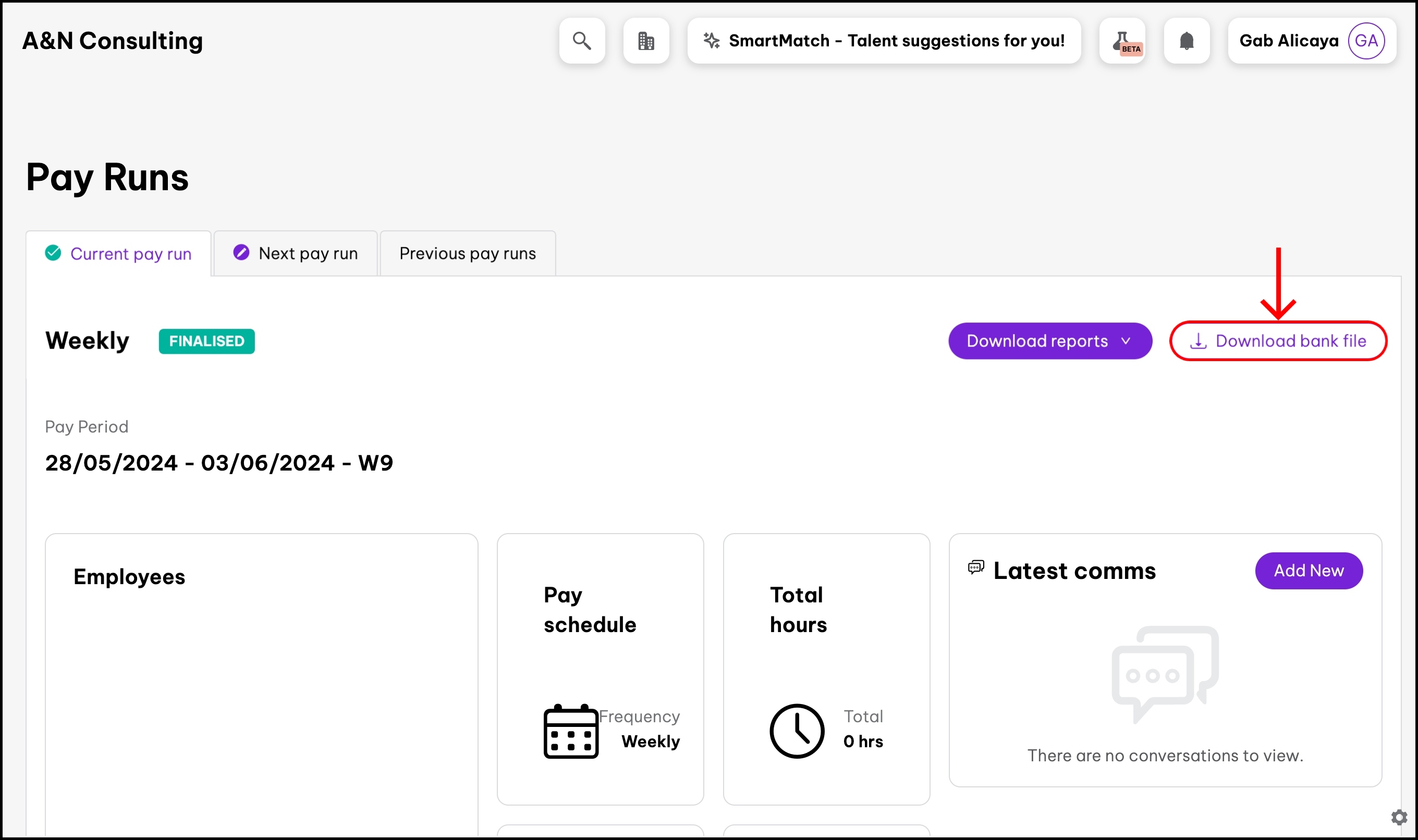This screenshot has height=840, width=1418.
Task: Open SmartMatch talent suggestions banner
Action: [896, 41]
